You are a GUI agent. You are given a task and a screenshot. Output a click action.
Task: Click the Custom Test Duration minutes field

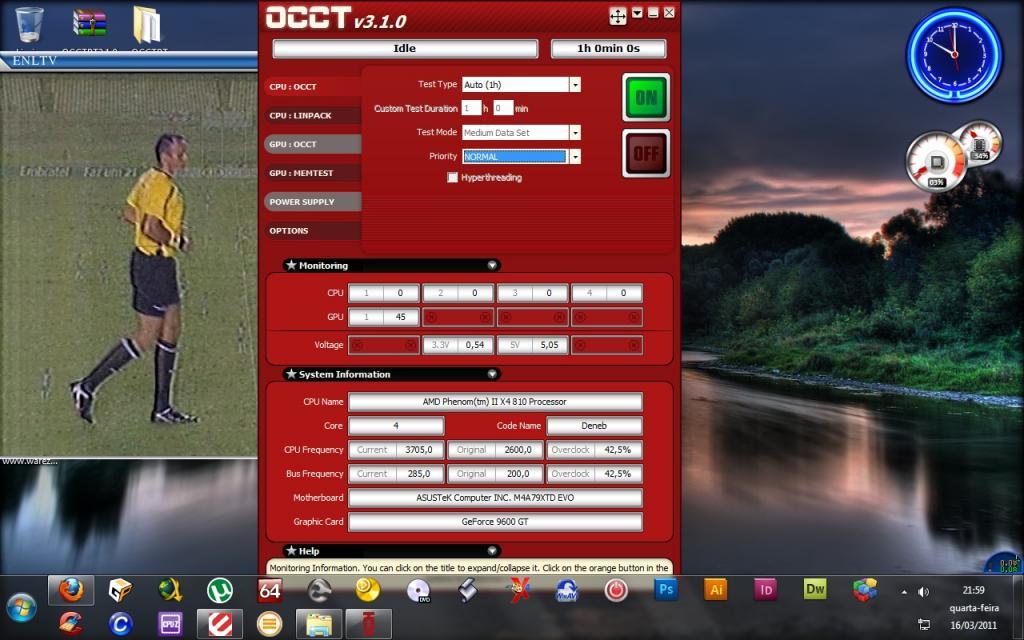pyautogui.click(x=503, y=108)
